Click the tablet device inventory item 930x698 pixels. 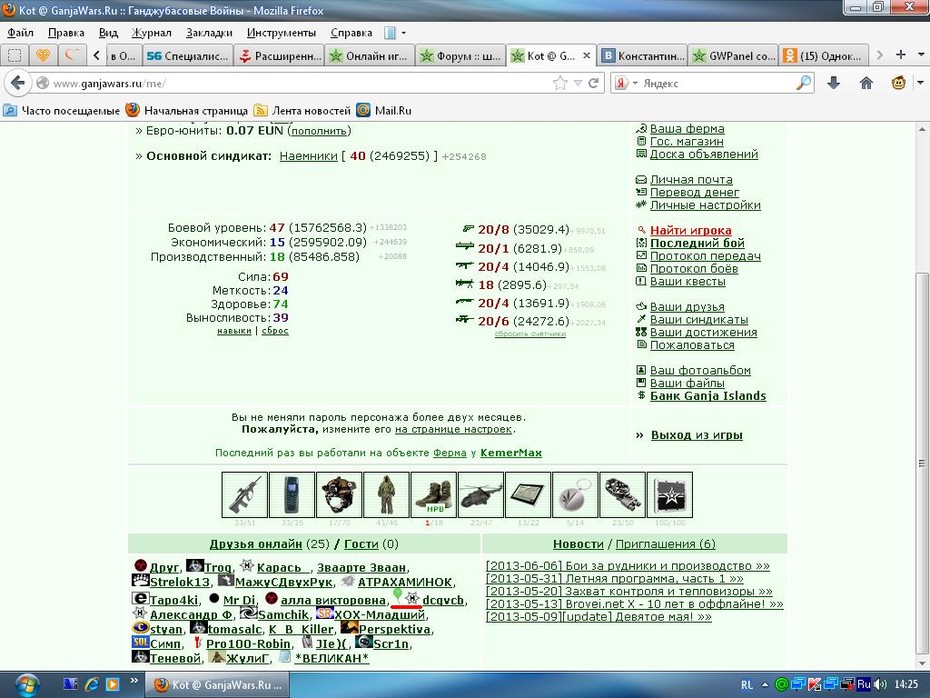pyautogui.click(x=528, y=495)
